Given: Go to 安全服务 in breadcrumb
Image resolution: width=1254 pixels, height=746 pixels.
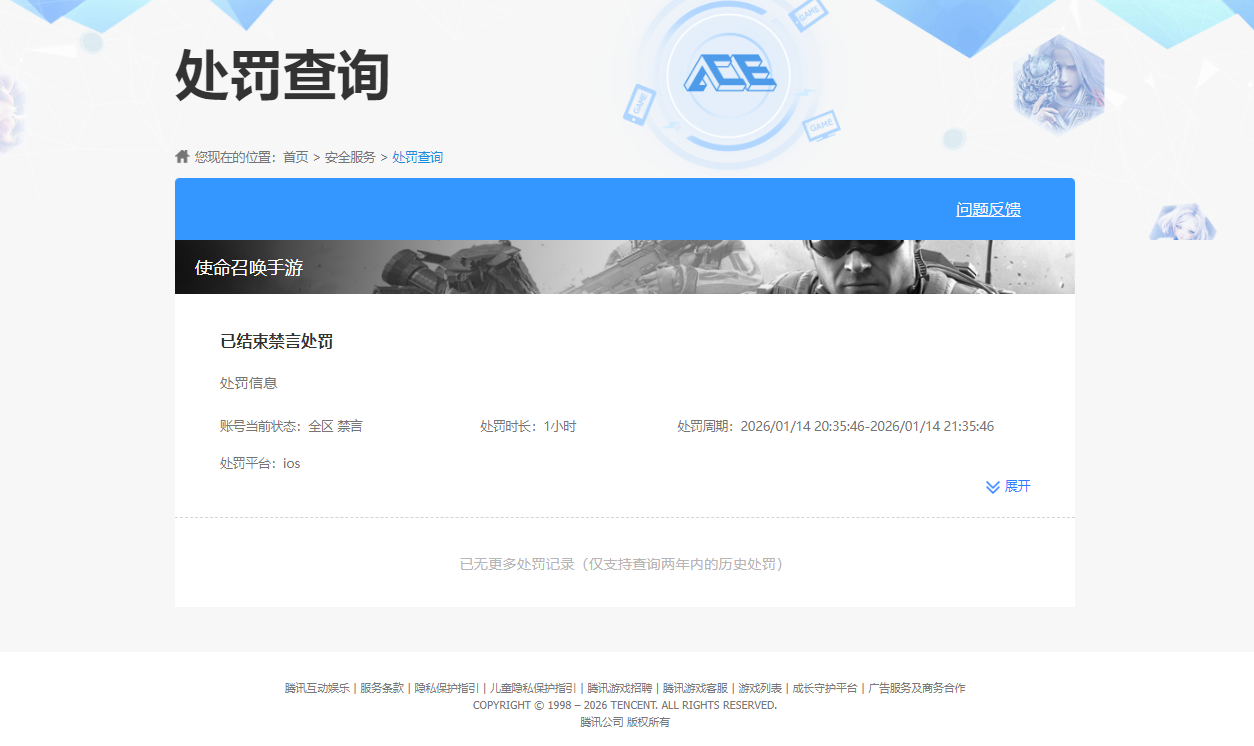Looking at the screenshot, I should point(350,157).
